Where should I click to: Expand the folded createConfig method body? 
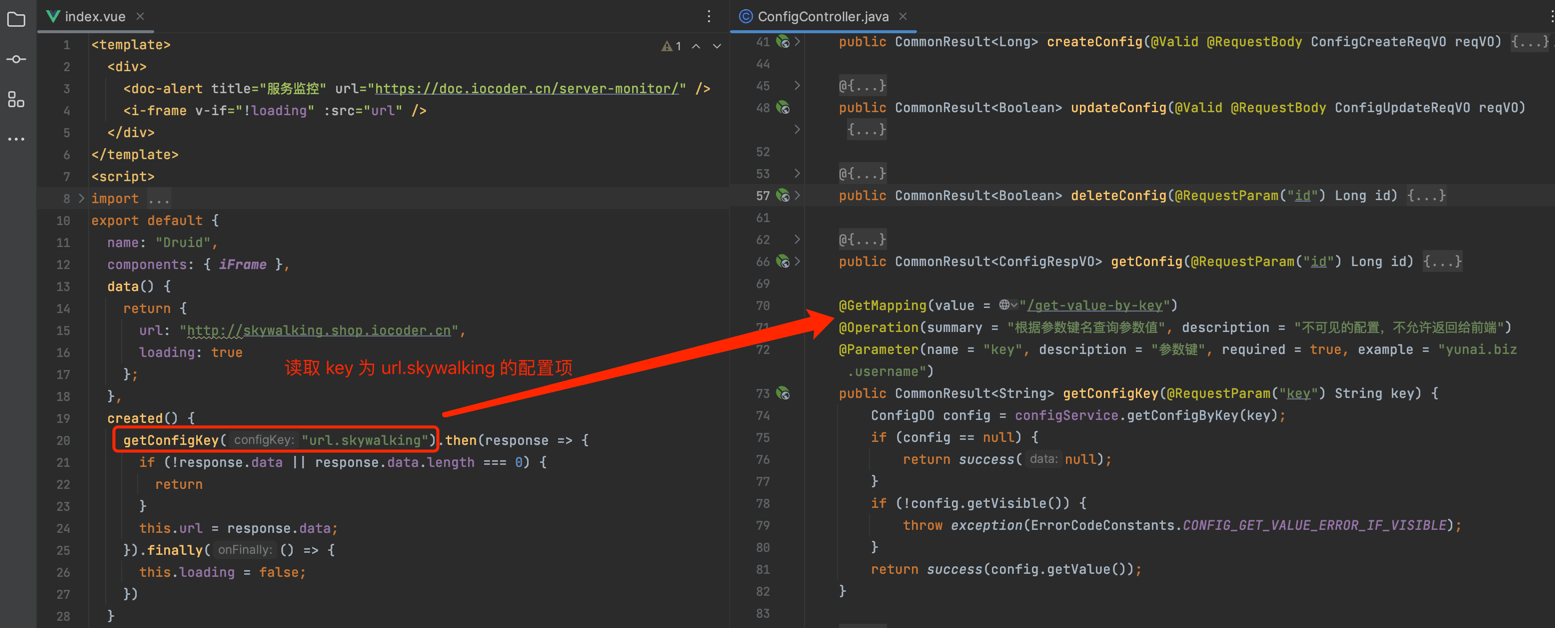point(1529,42)
